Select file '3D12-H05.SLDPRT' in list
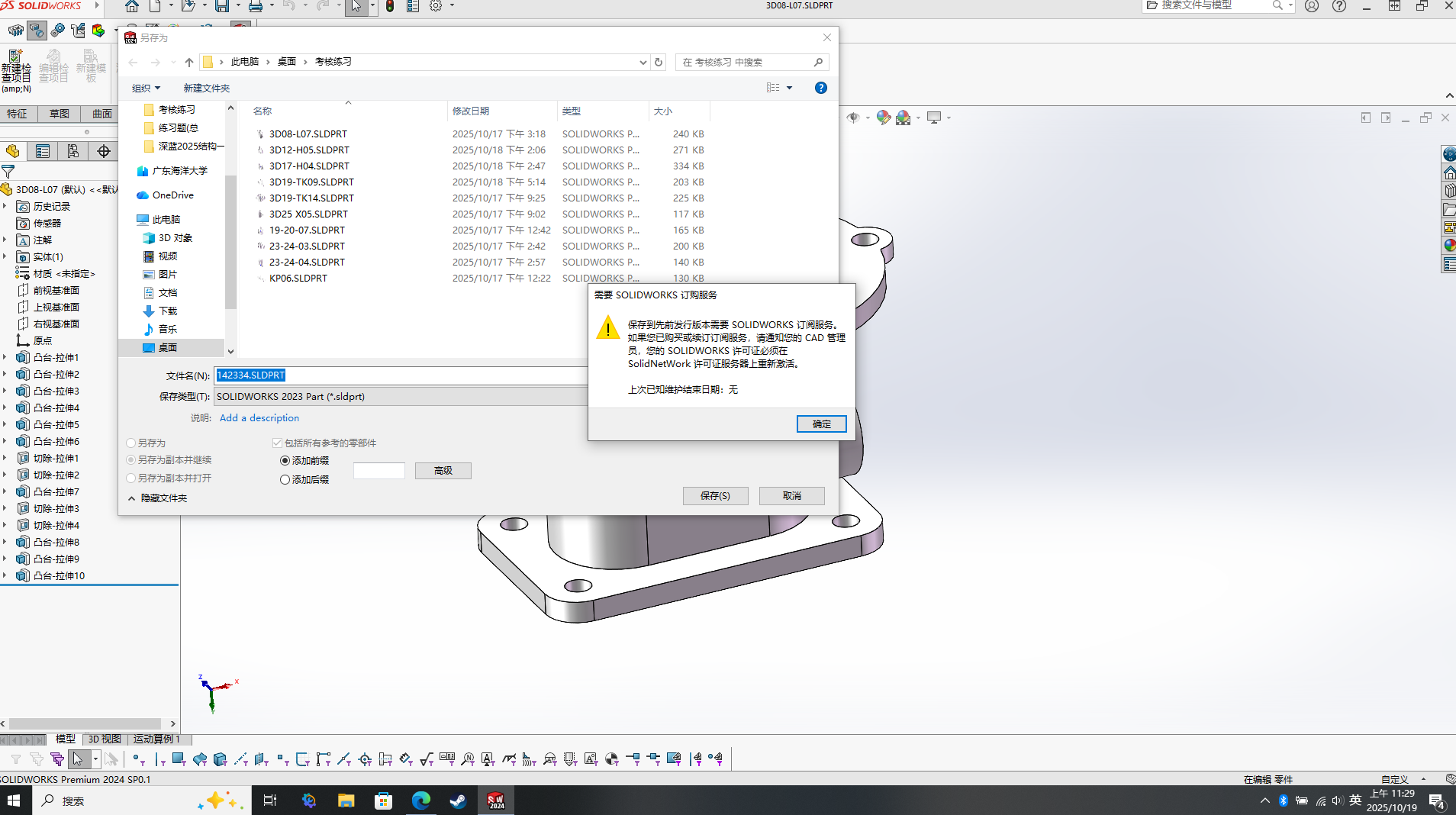 [x=309, y=150]
